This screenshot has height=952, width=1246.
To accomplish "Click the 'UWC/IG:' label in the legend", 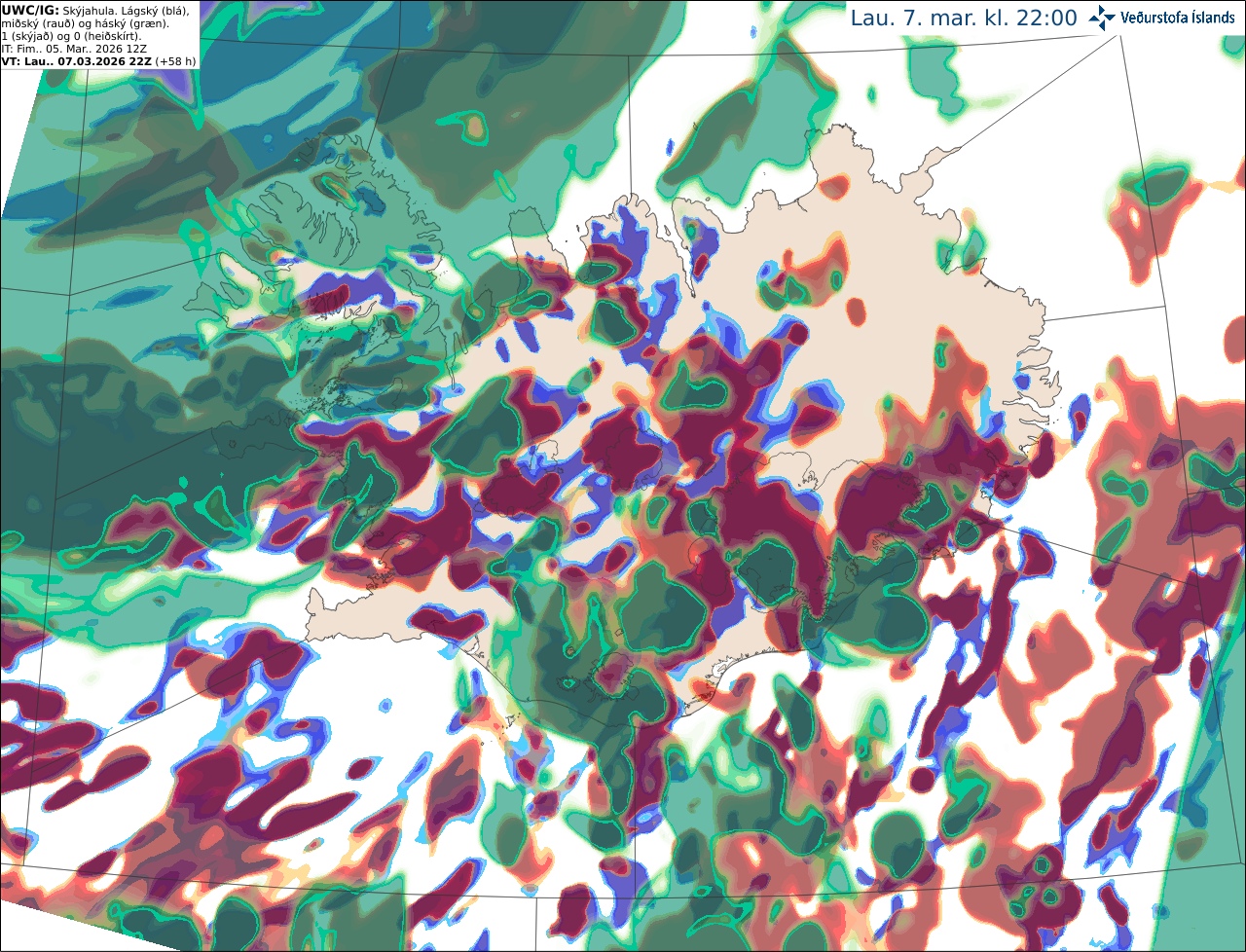I will (x=30, y=10).
